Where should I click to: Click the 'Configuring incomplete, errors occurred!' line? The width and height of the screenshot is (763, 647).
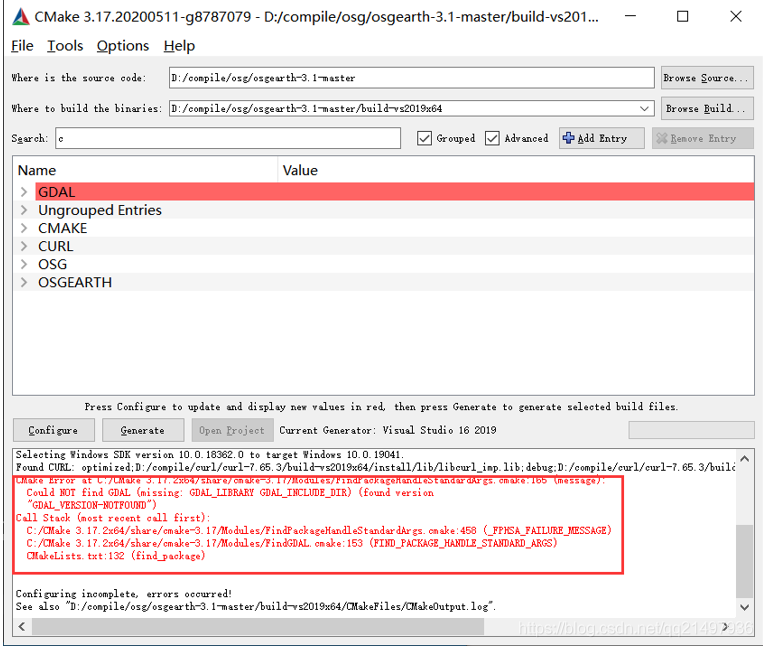[124, 594]
